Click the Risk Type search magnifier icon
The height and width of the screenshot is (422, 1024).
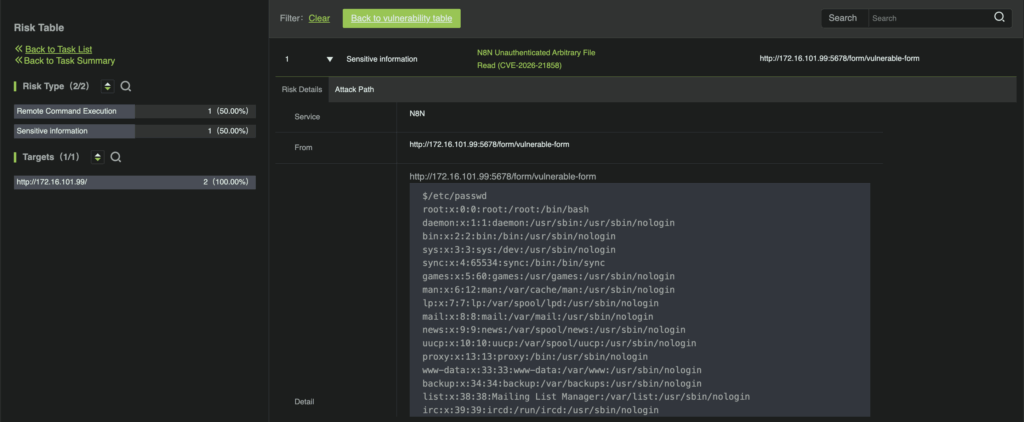coord(126,87)
